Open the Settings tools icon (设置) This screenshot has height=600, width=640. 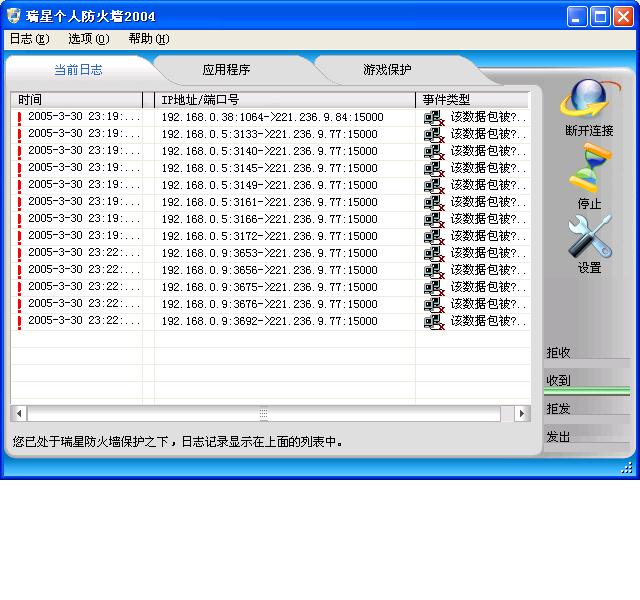[x=589, y=237]
